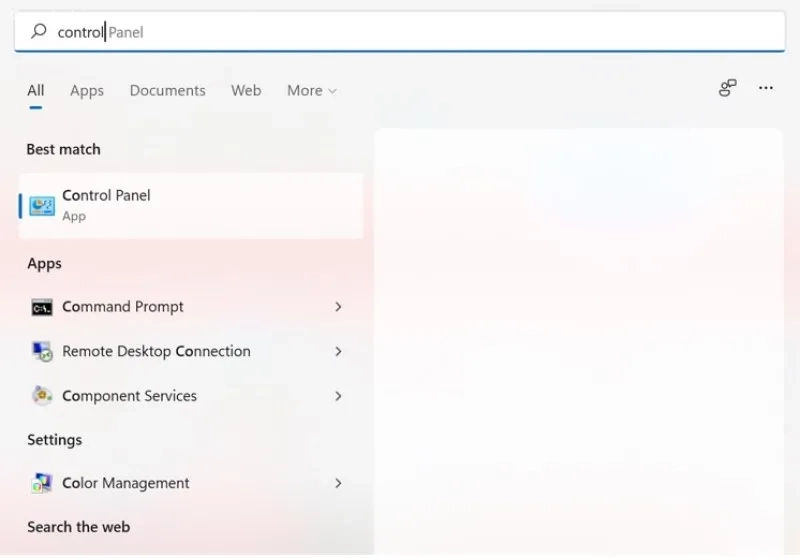This screenshot has height=558, width=800.
Task: Click the Color Management icon
Action: click(x=42, y=483)
